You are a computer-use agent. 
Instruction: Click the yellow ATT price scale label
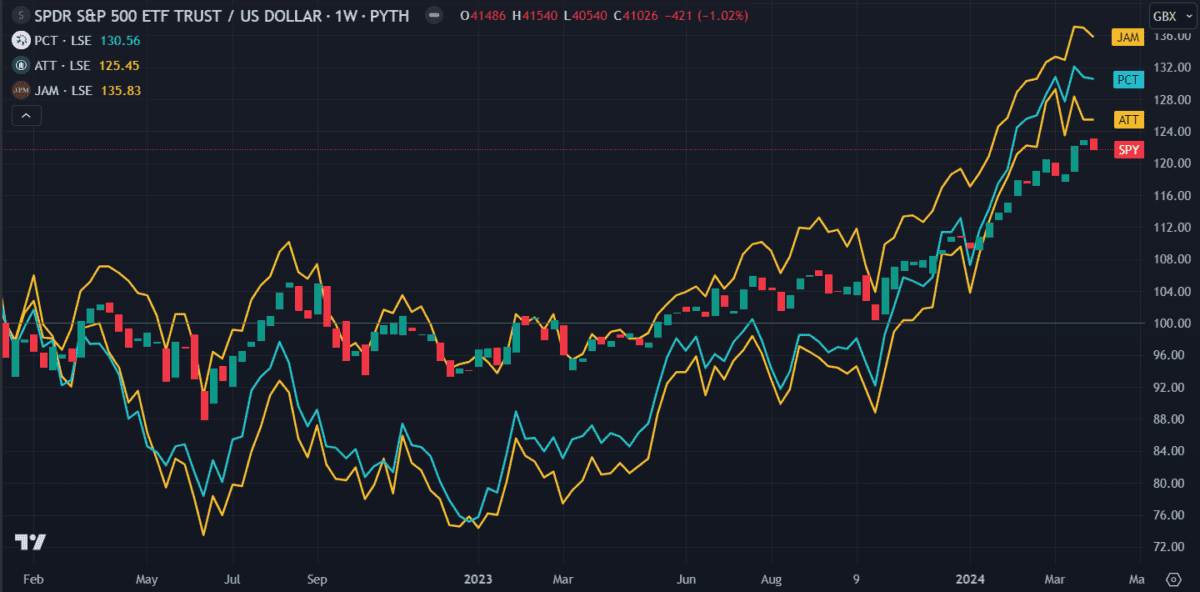pos(1128,120)
